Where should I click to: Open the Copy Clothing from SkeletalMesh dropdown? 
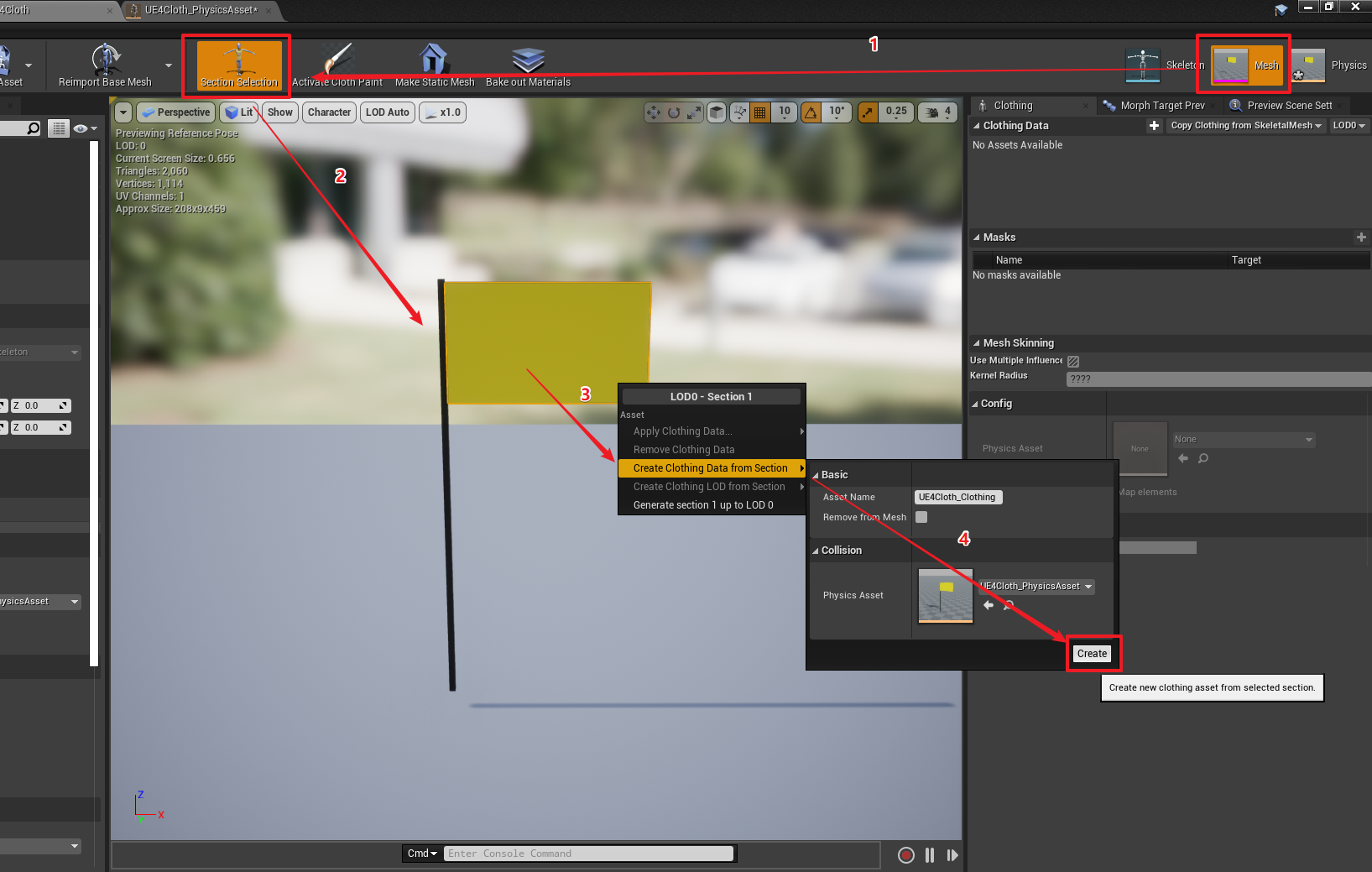(x=1245, y=126)
